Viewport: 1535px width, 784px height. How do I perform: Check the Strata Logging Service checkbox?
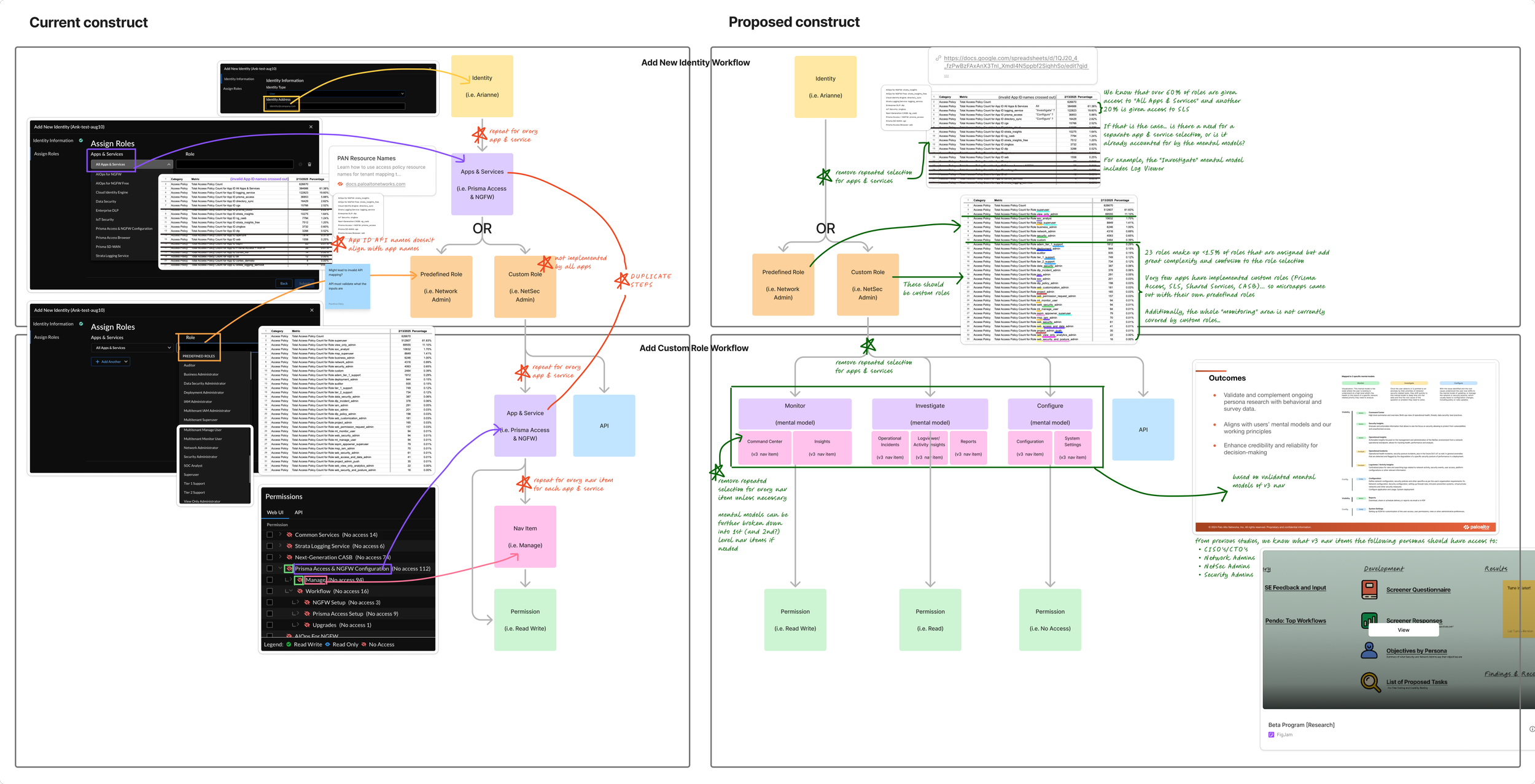click(270, 546)
